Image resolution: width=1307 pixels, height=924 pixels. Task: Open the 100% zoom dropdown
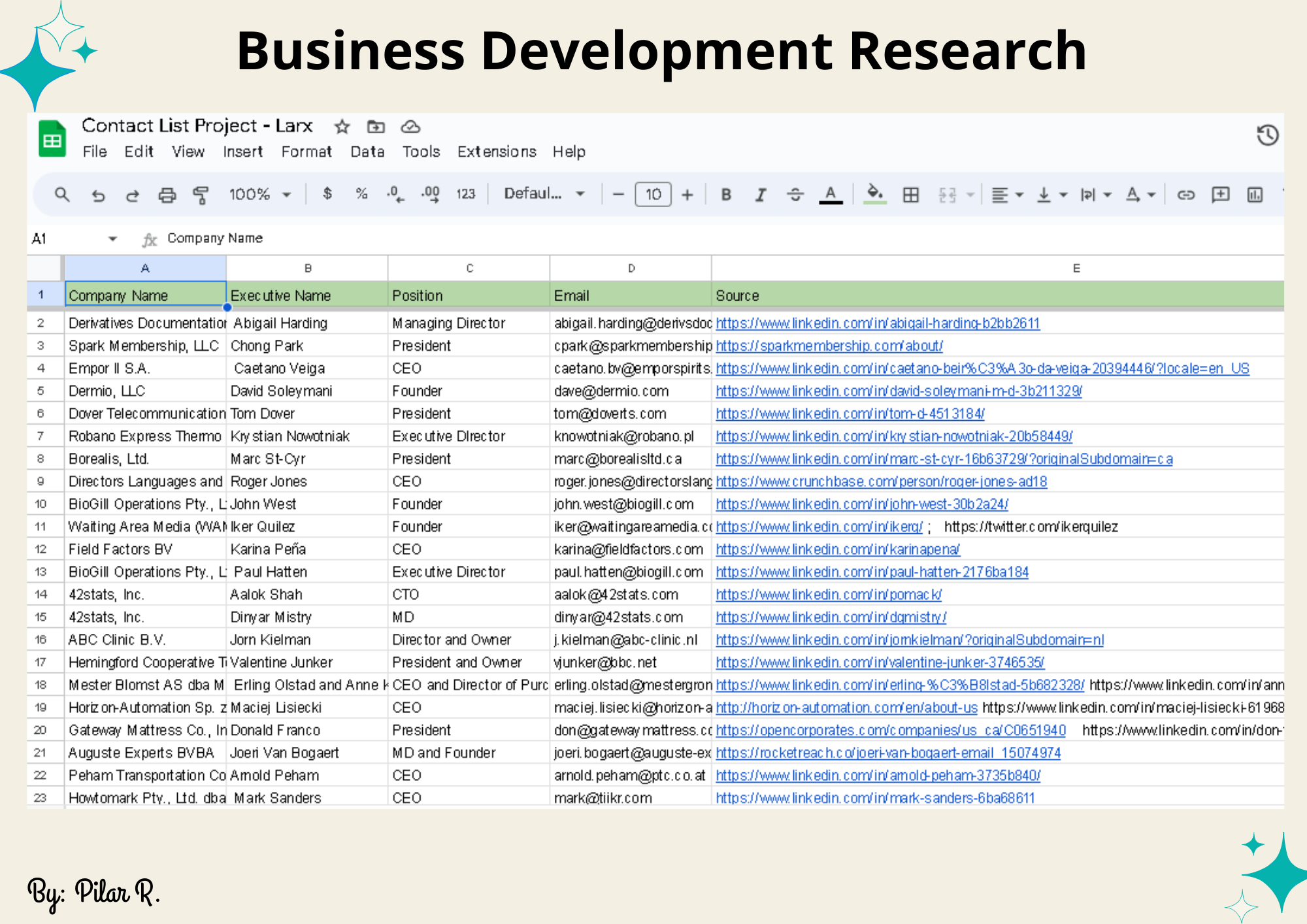[259, 195]
